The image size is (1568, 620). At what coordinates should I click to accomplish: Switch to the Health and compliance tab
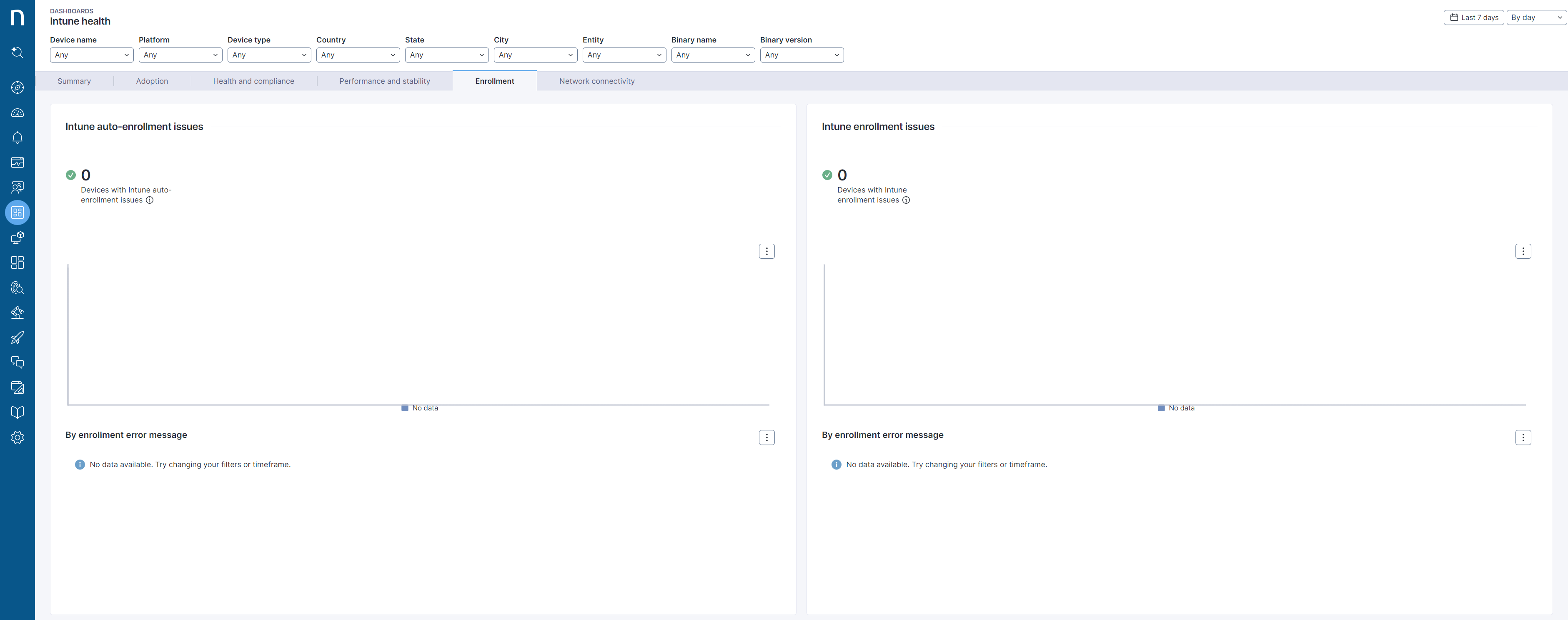253,81
